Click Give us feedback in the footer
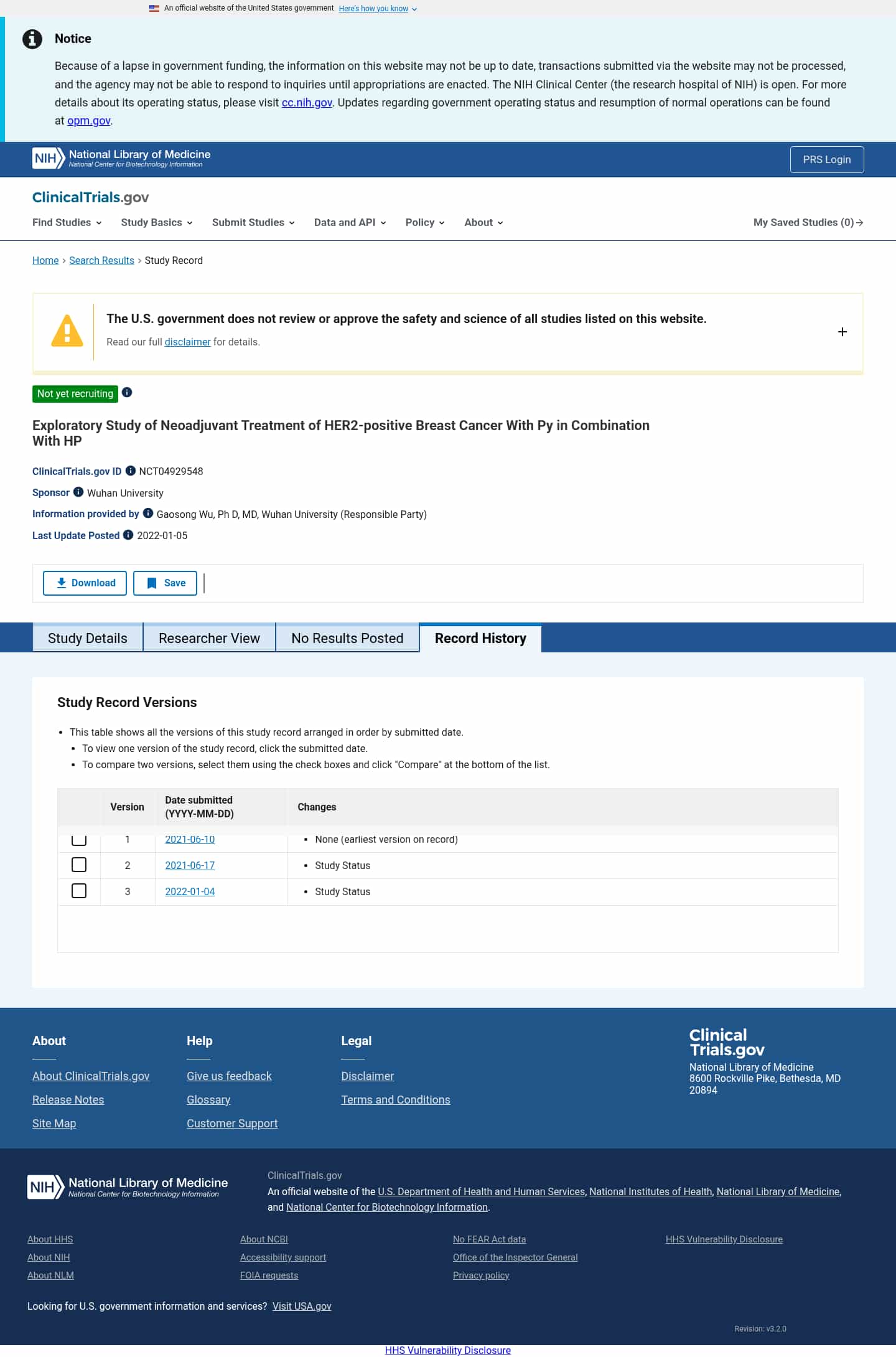Viewport: 896px width, 1357px height. (229, 1076)
